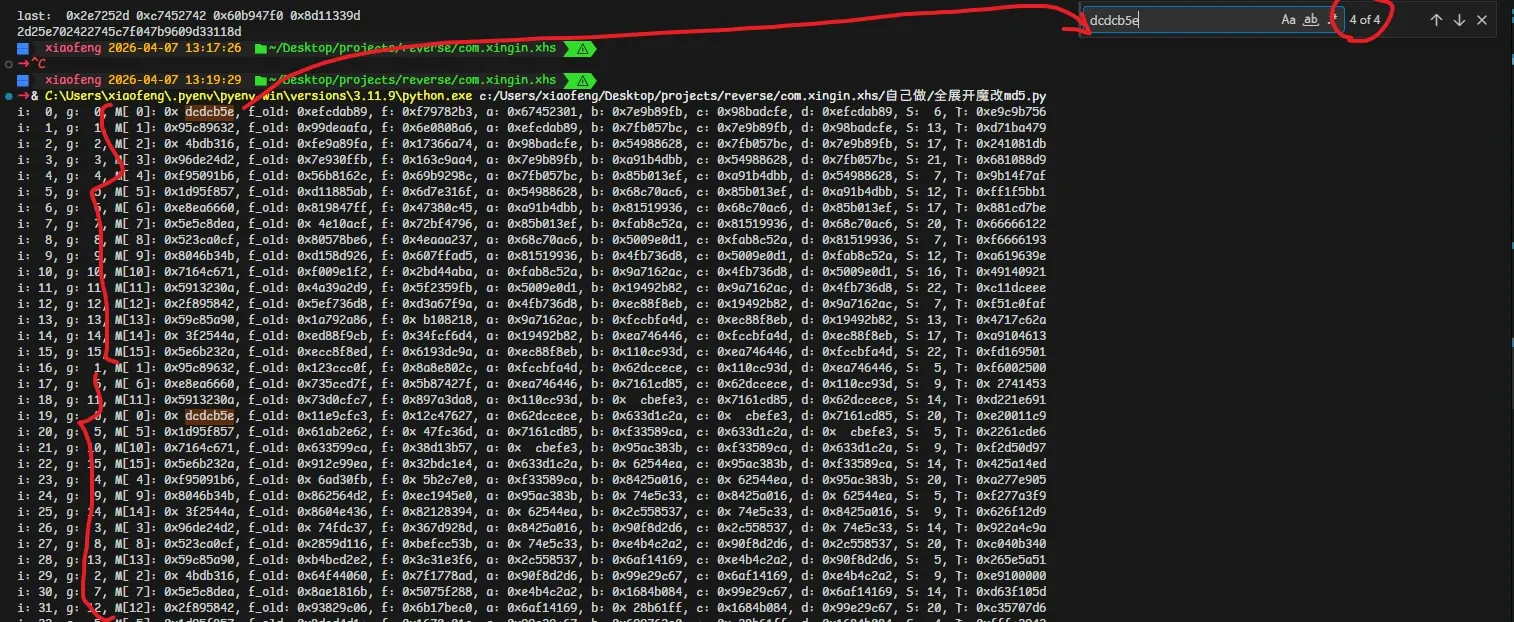
Task: Click f value 0xbefcc53b in row 27
Action: [x=437, y=544]
